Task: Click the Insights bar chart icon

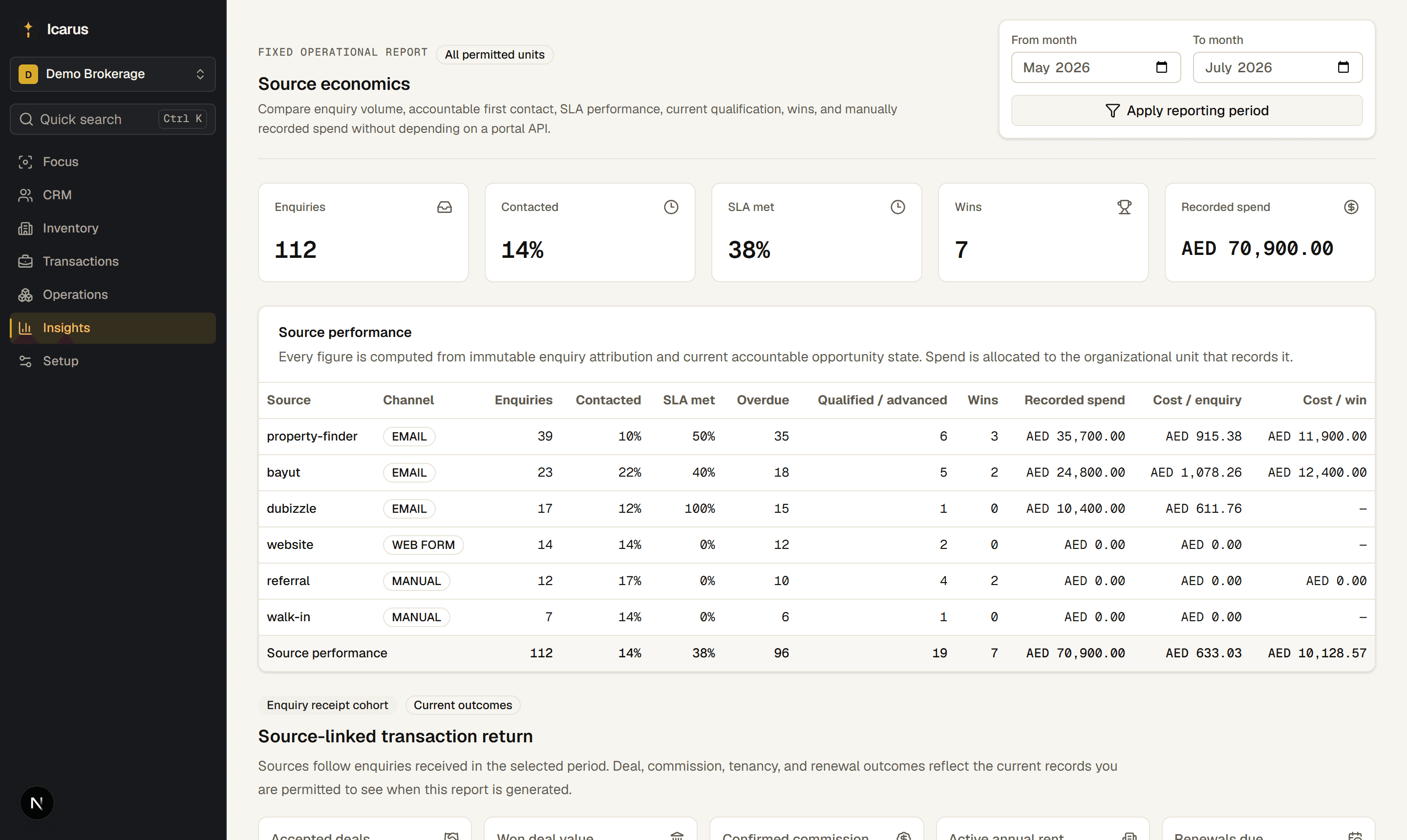Action: coord(25,328)
